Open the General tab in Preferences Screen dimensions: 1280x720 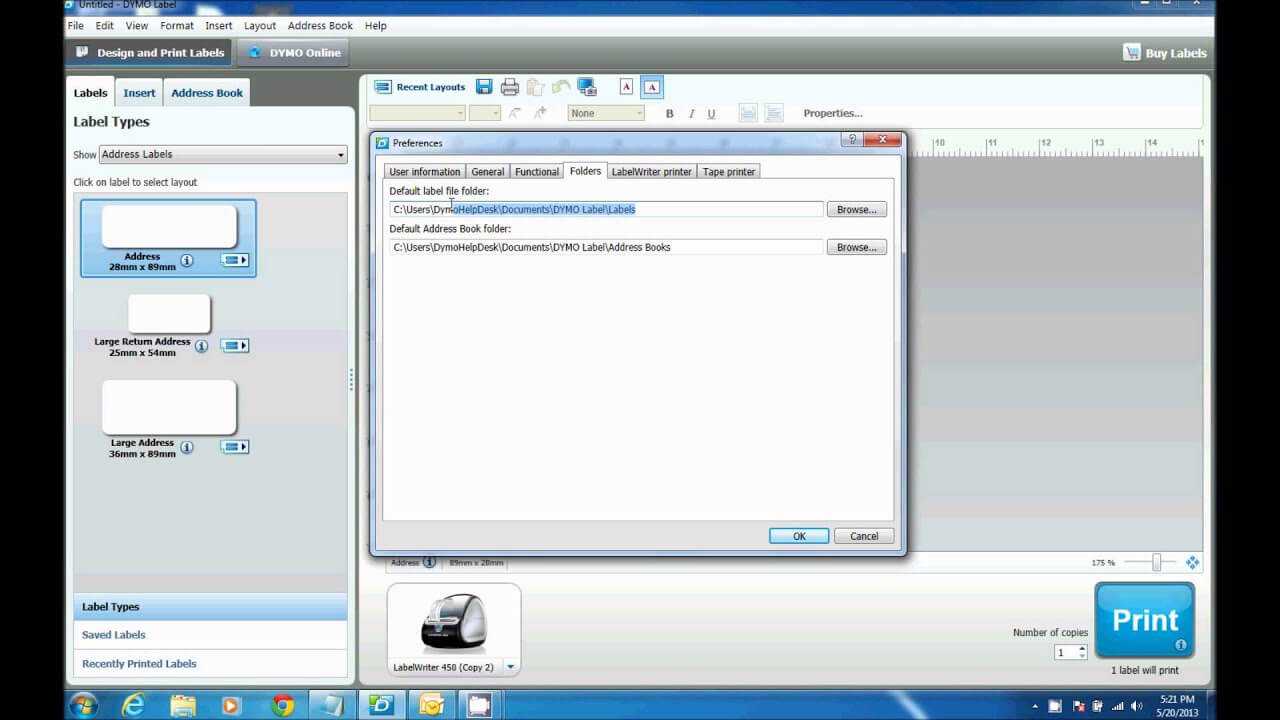point(488,172)
